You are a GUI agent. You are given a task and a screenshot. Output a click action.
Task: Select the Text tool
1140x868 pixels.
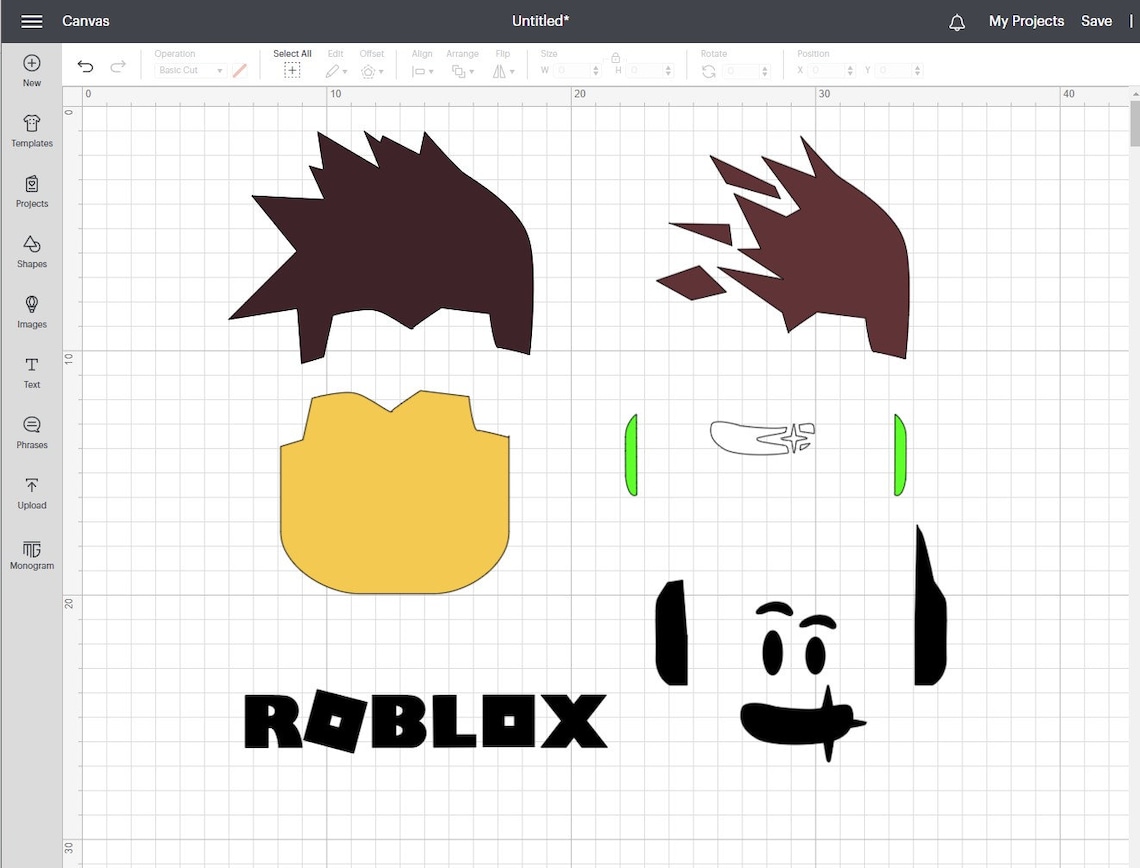pyautogui.click(x=31, y=373)
